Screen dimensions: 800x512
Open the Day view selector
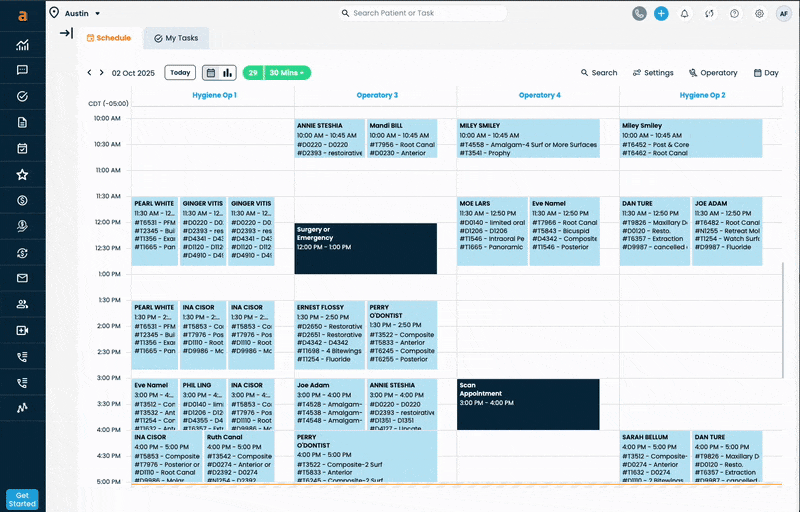[766, 73]
